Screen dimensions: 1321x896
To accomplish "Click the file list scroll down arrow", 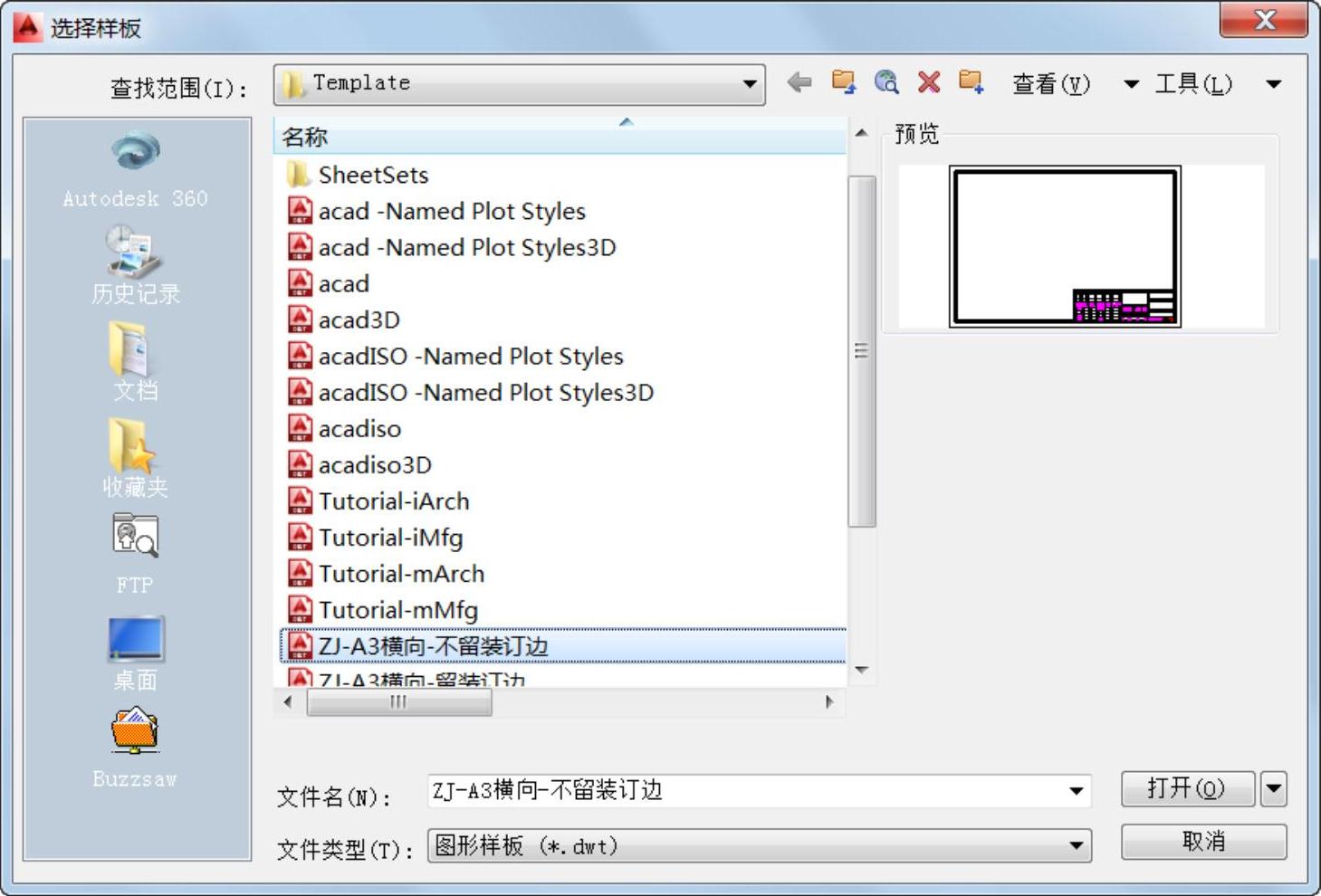I will pos(861,670).
